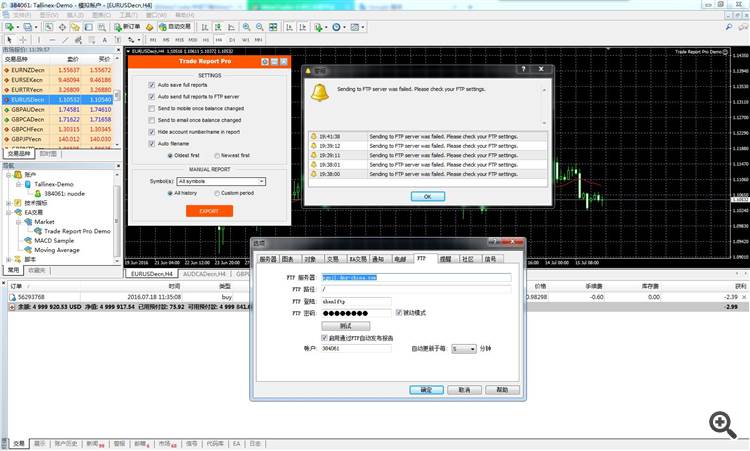750x451 pixels.
Task: Toggle the chart shift icon
Action: (303, 27)
